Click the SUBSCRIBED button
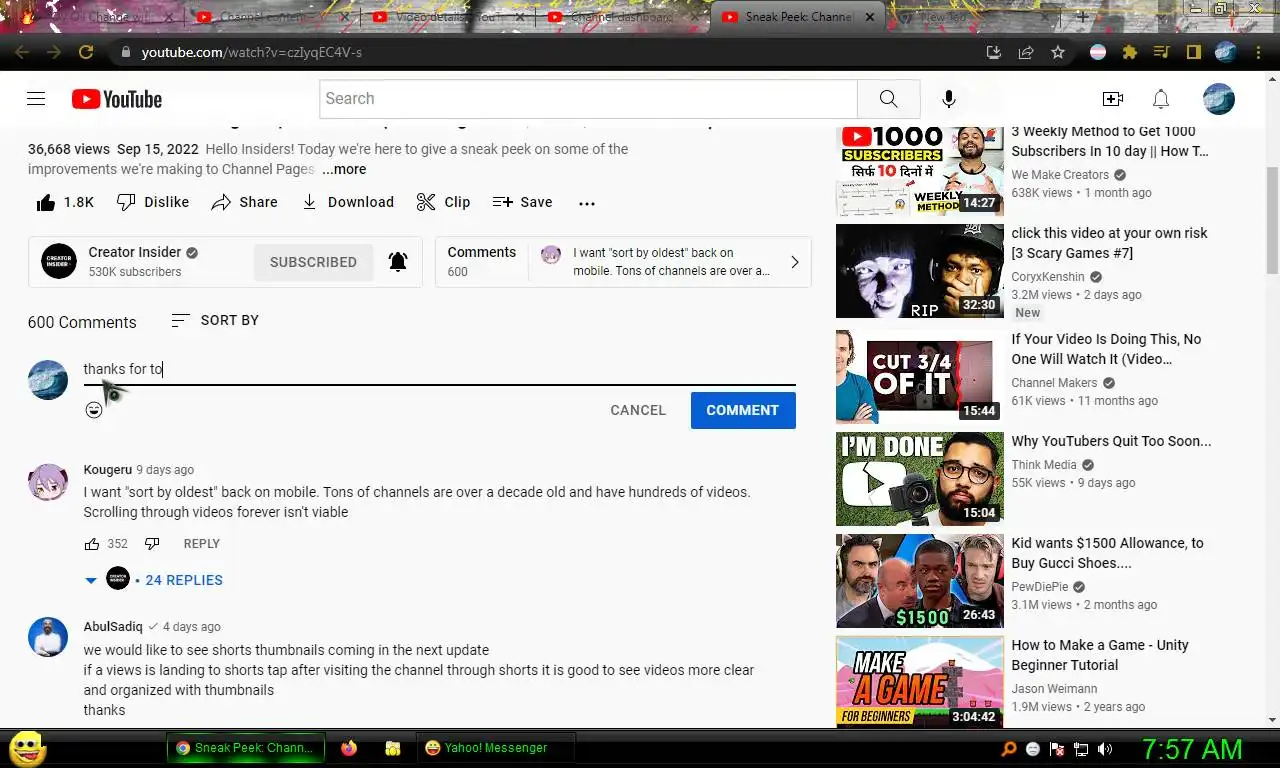 click(x=313, y=262)
